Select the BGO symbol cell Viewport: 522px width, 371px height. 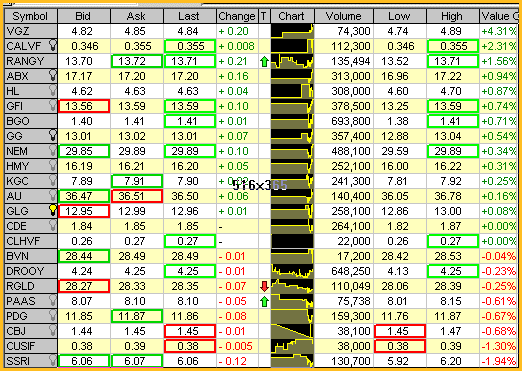(31, 121)
